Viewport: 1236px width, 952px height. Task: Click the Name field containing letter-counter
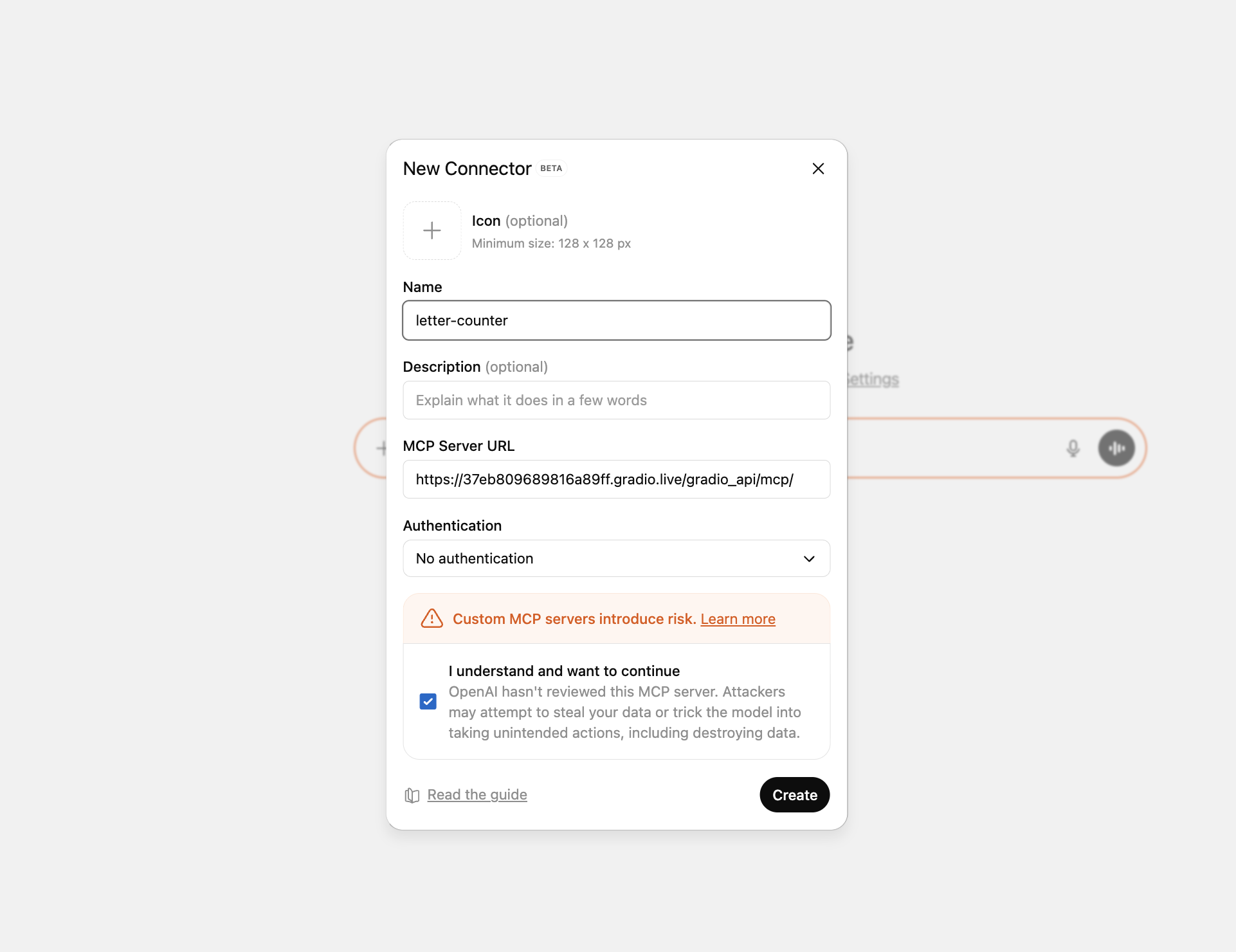point(616,320)
